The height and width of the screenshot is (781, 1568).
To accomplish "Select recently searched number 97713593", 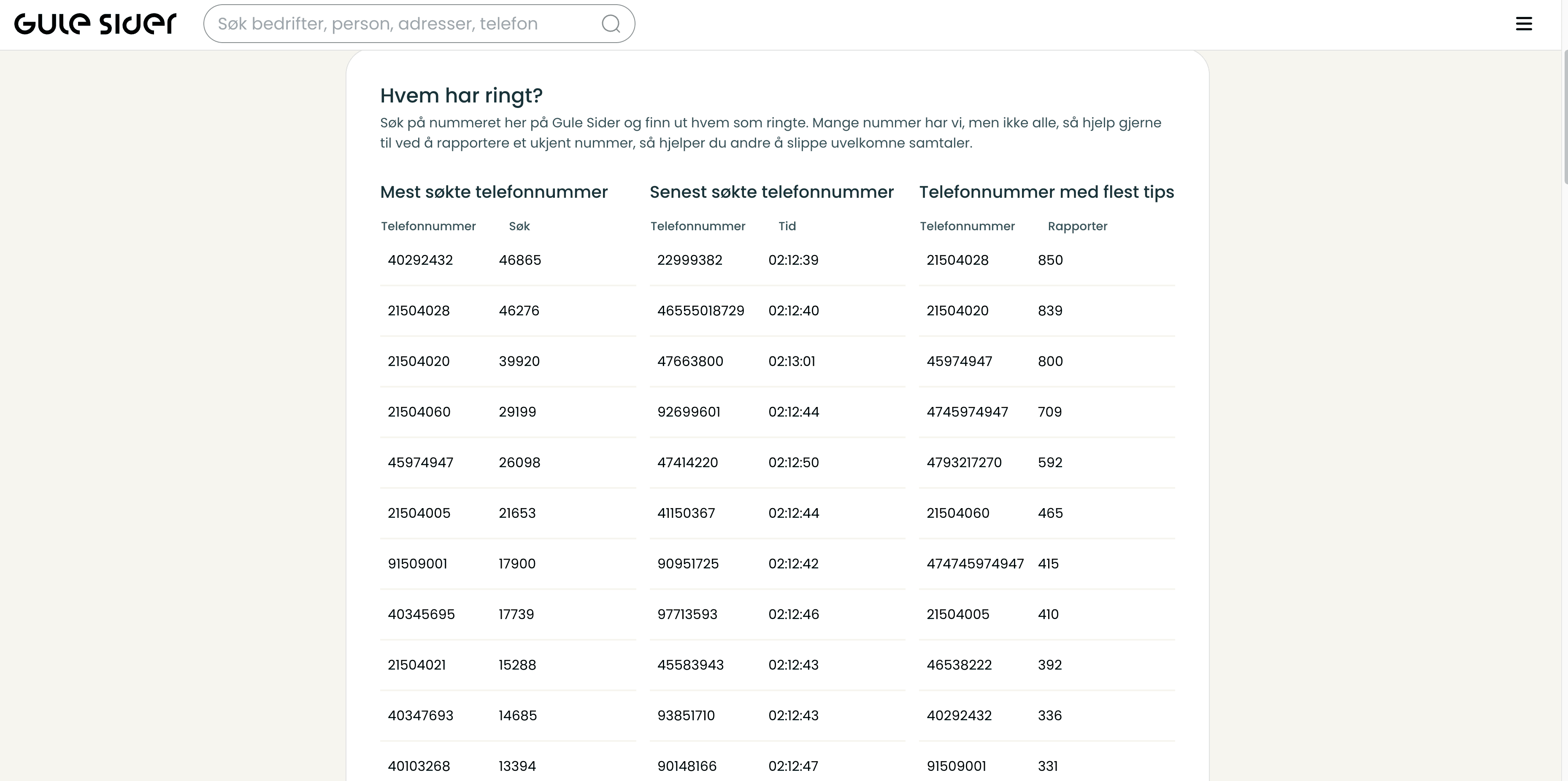I will [x=687, y=614].
